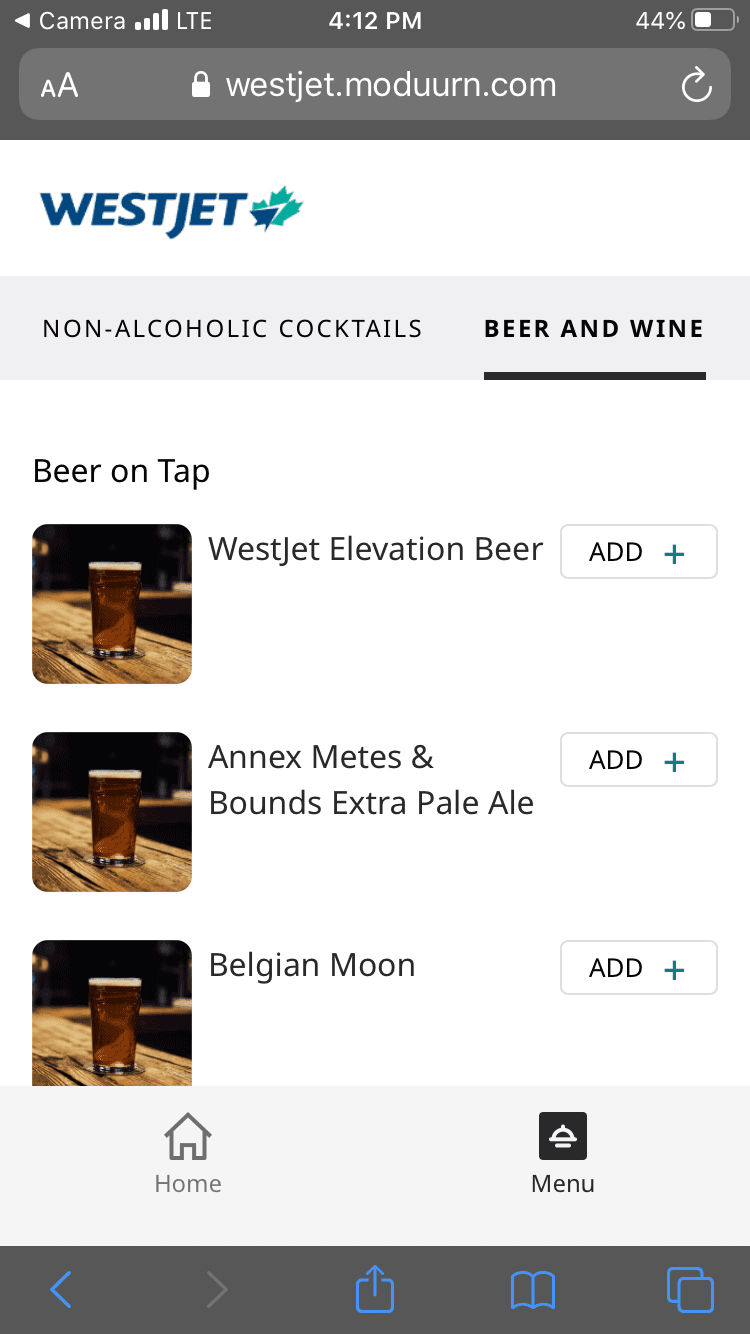Open the Menu cloche icon
750x1334 pixels.
tap(563, 1137)
